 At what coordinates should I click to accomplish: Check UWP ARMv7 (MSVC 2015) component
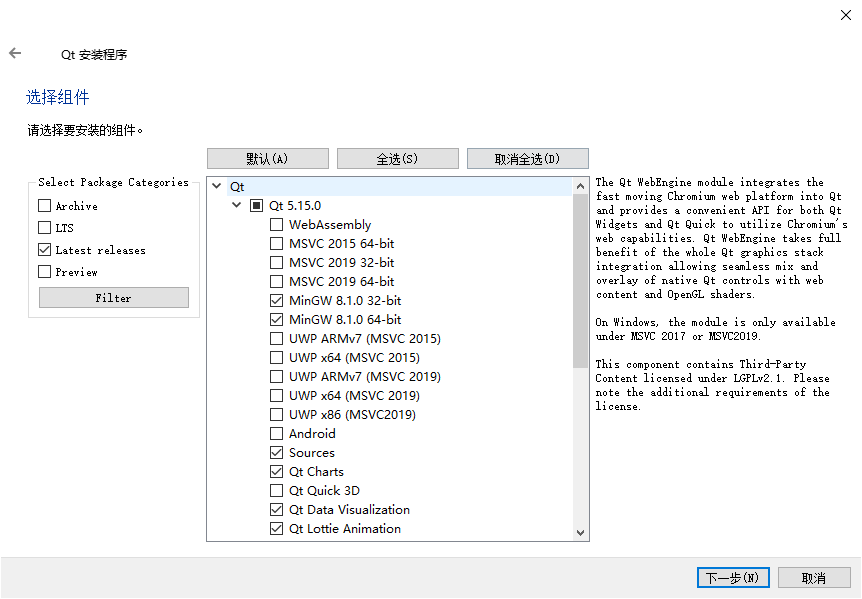pos(277,339)
